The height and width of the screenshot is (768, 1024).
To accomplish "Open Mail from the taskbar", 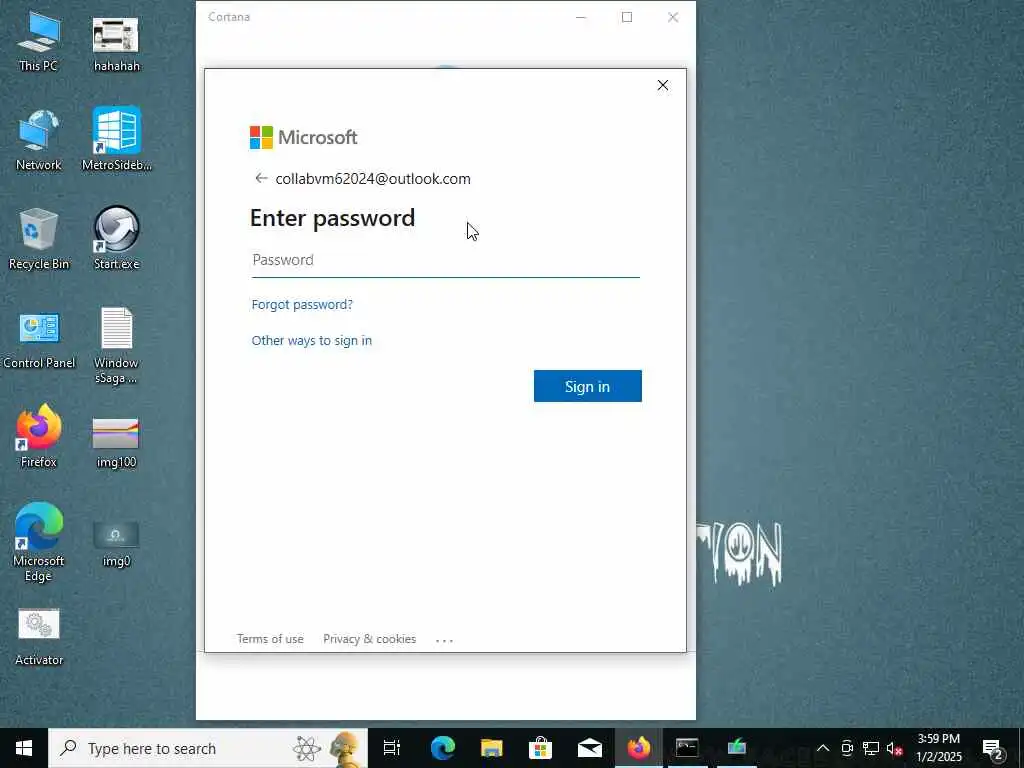I will tap(589, 748).
